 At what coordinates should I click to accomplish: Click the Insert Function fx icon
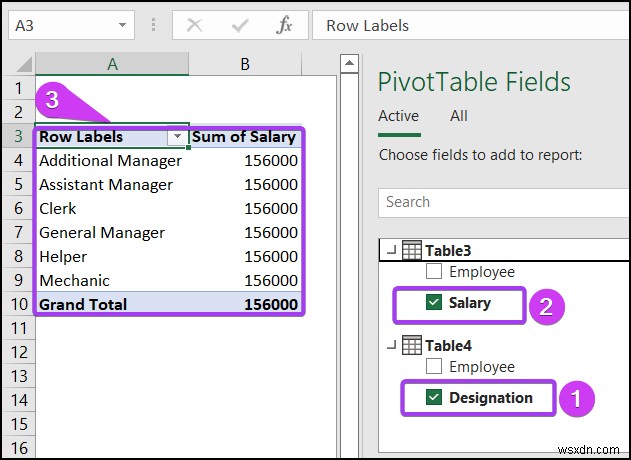pos(285,26)
